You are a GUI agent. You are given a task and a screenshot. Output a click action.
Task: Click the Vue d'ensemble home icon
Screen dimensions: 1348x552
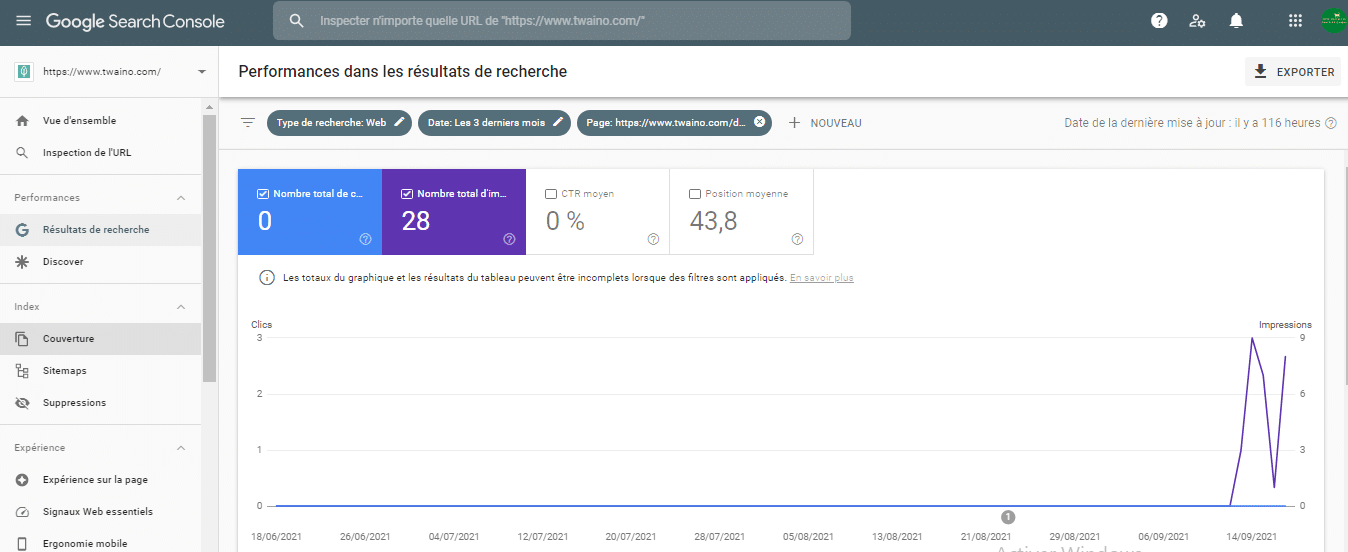pyautogui.click(x=22, y=121)
